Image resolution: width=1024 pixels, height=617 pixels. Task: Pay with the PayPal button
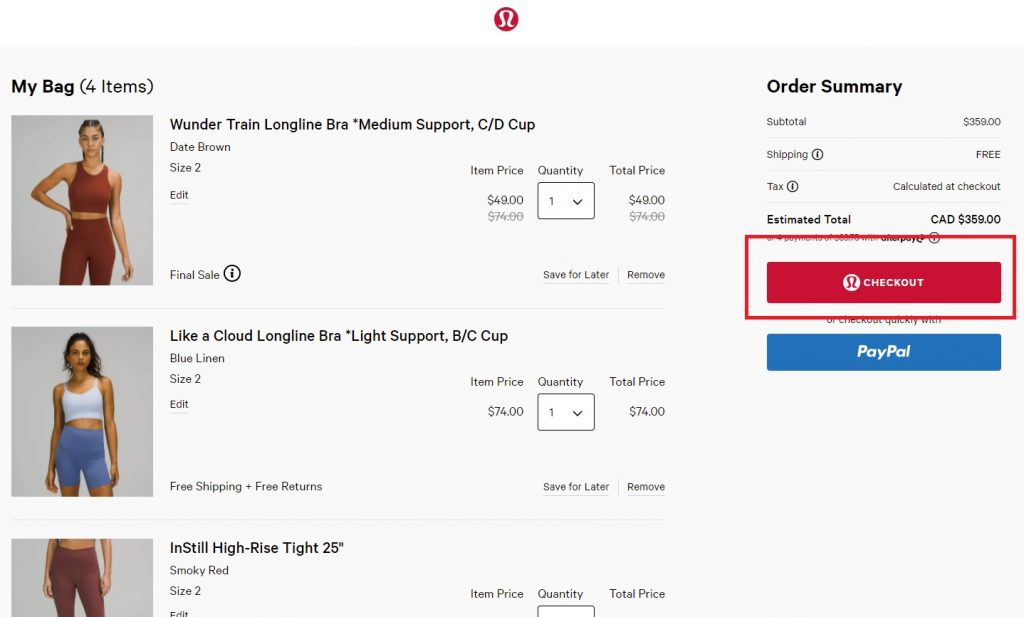tap(883, 352)
